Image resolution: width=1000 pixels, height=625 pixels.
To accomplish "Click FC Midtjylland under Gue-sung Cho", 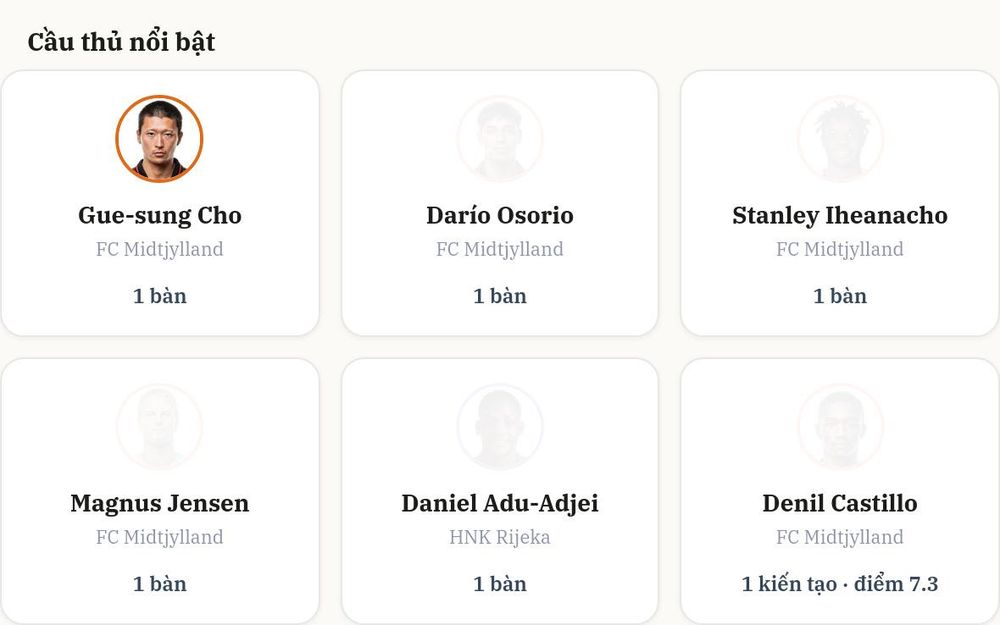I will point(159,249).
